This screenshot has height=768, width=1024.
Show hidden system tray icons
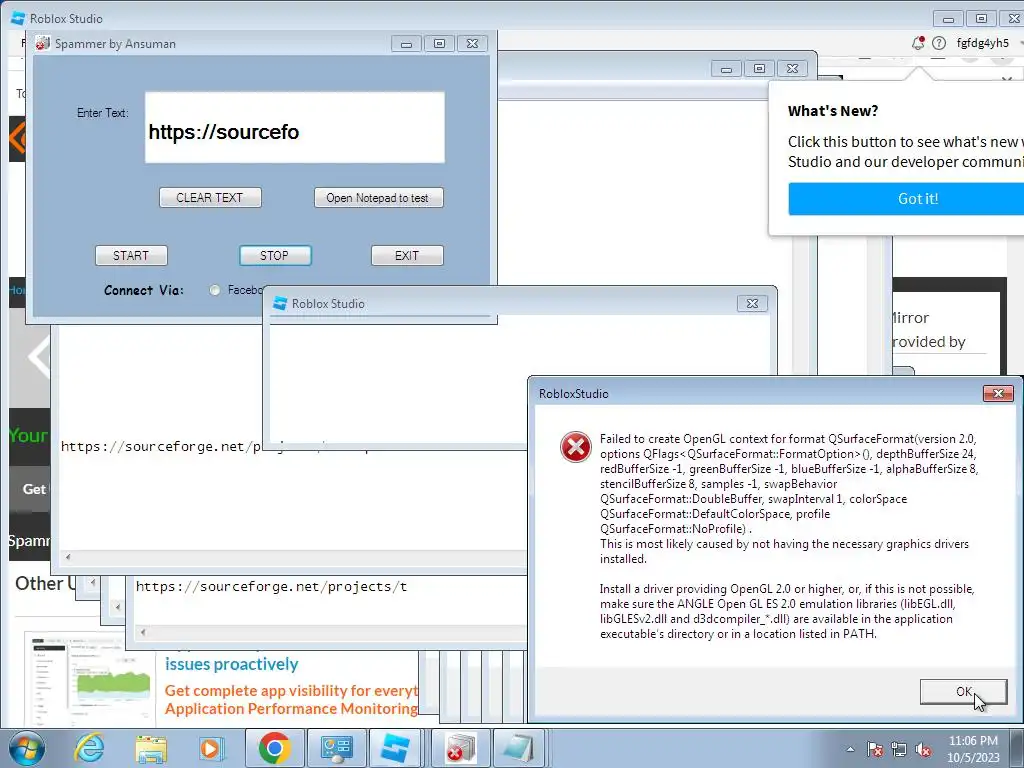(x=850, y=749)
